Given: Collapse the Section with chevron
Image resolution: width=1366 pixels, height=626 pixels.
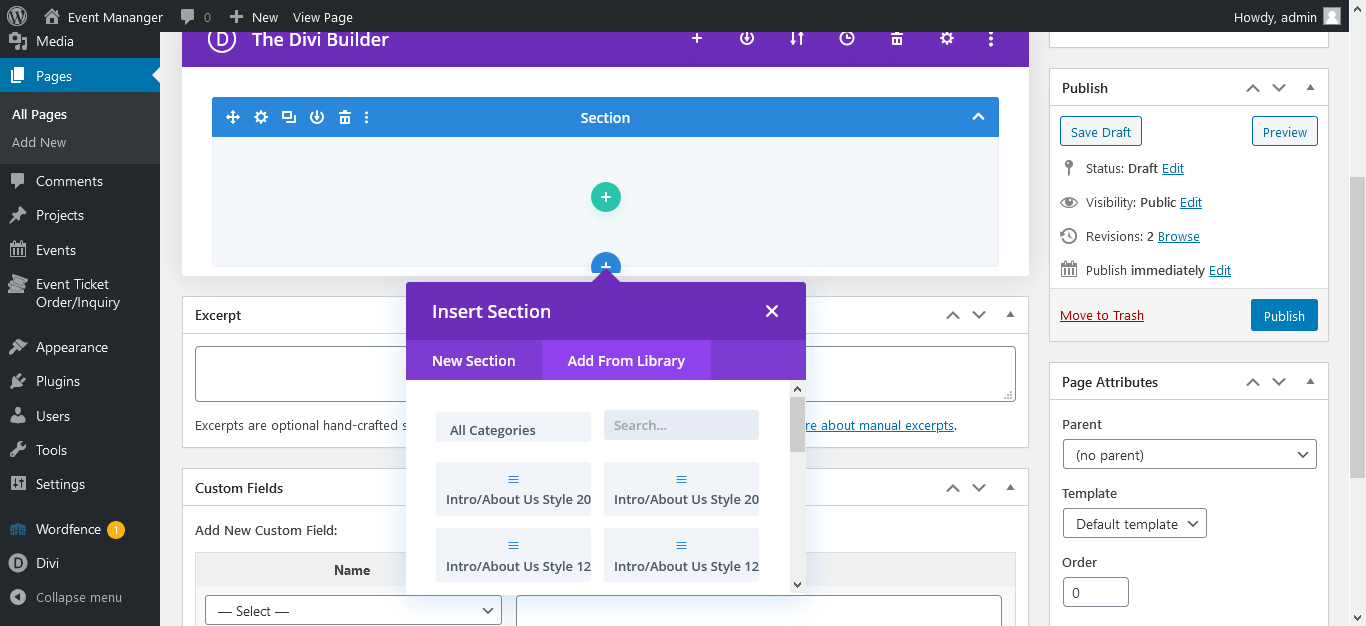Looking at the screenshot, I should click(978, 117).
